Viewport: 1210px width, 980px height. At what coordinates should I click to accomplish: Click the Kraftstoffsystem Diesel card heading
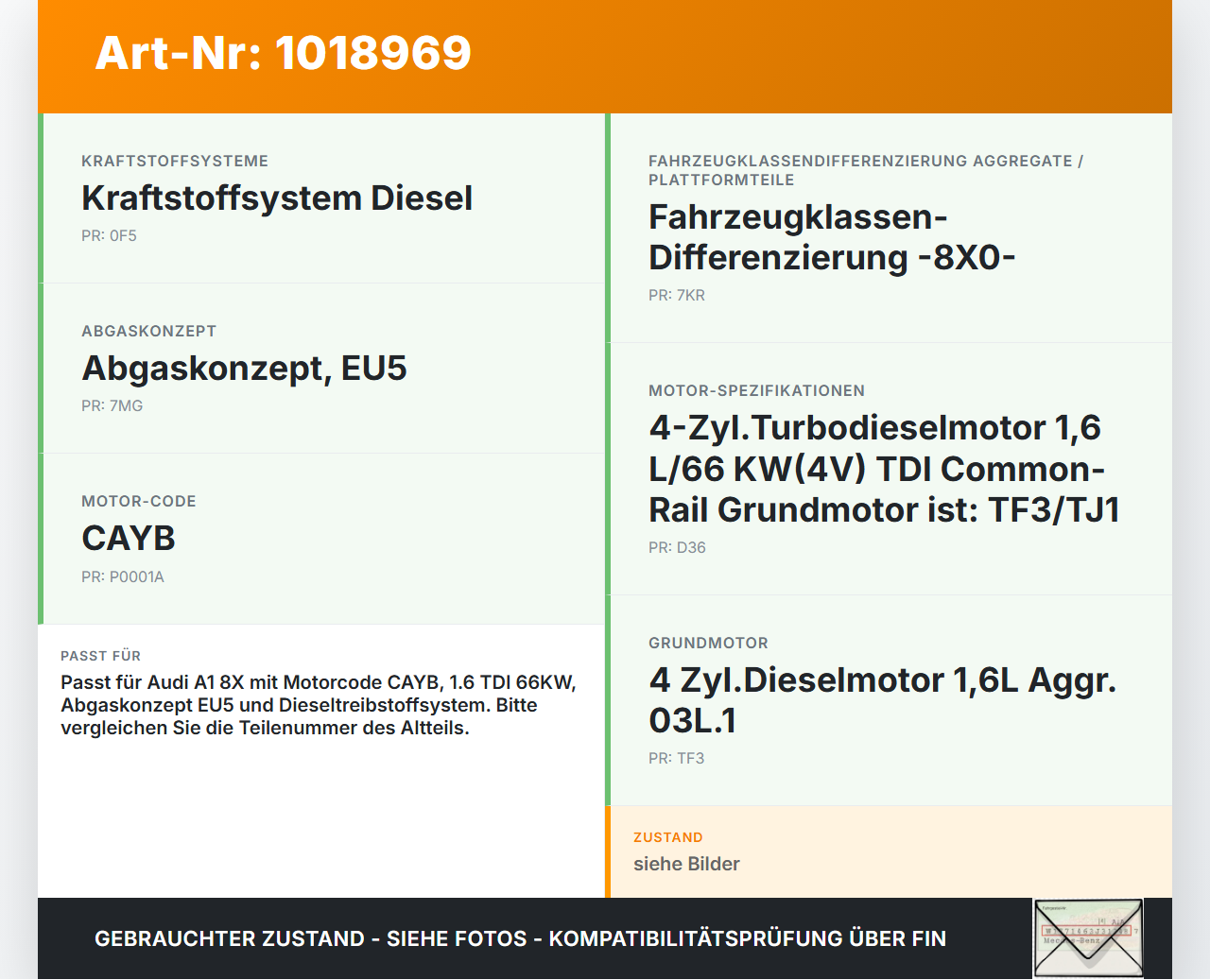click(277, 198)
